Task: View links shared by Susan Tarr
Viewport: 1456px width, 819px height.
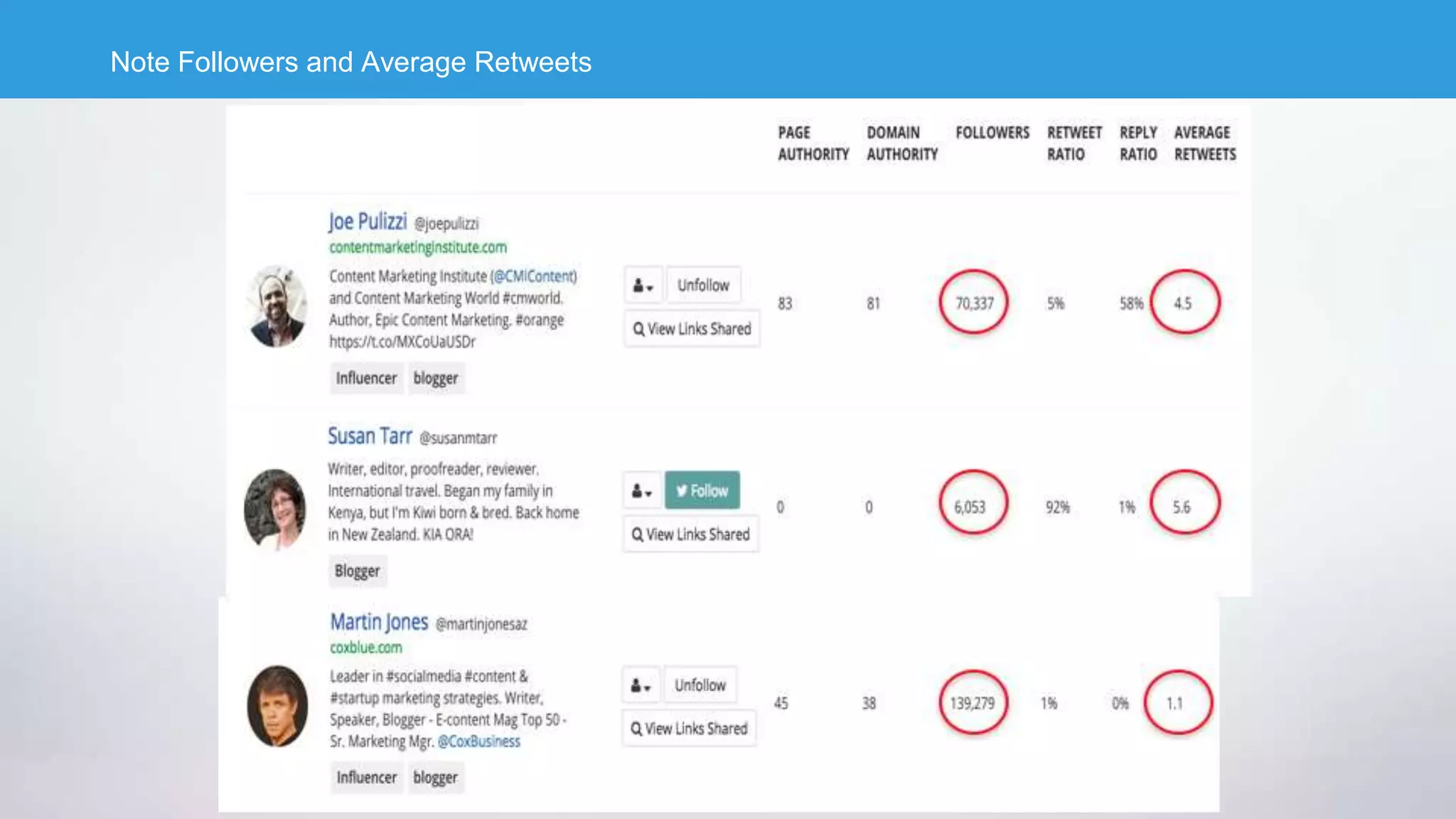Action: (x=690, y=535)
